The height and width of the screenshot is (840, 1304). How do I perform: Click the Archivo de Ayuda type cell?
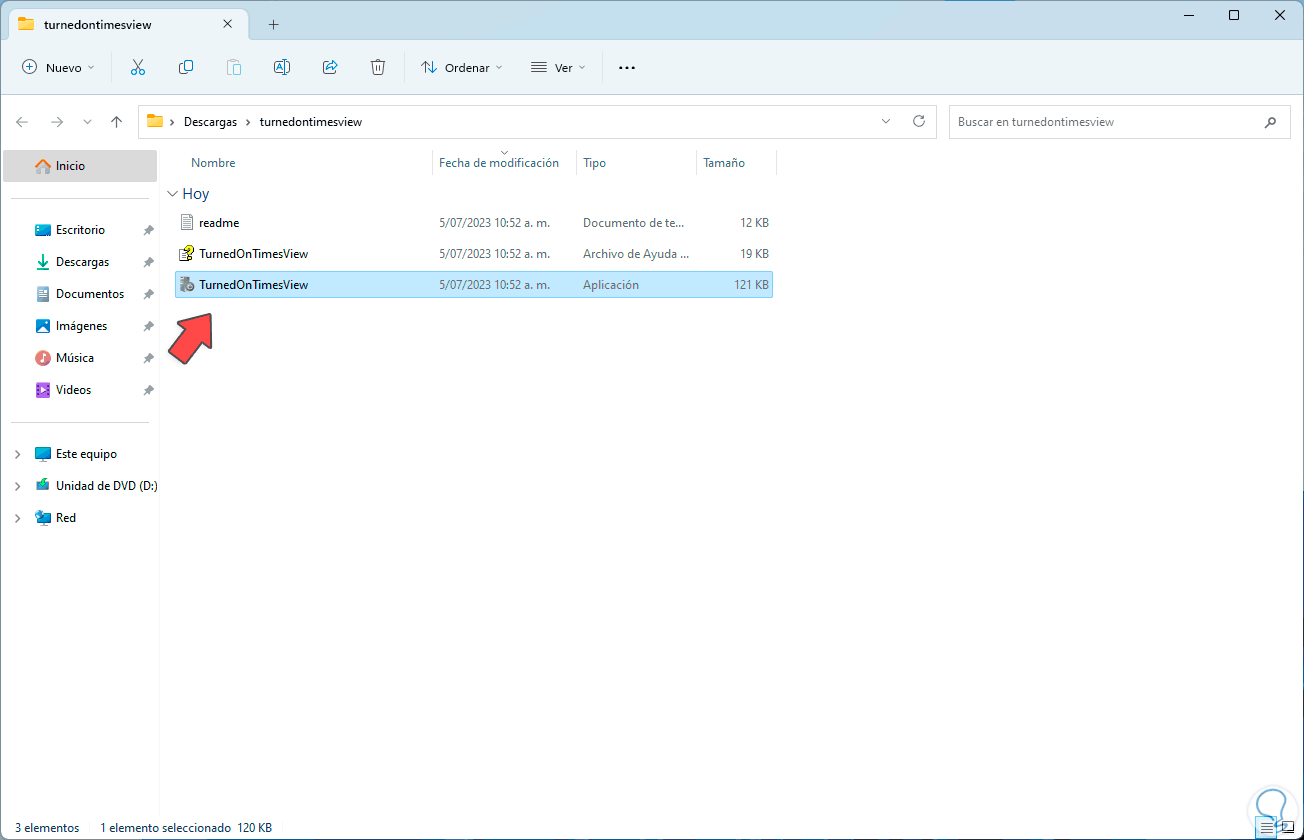[x=636, y=254]
